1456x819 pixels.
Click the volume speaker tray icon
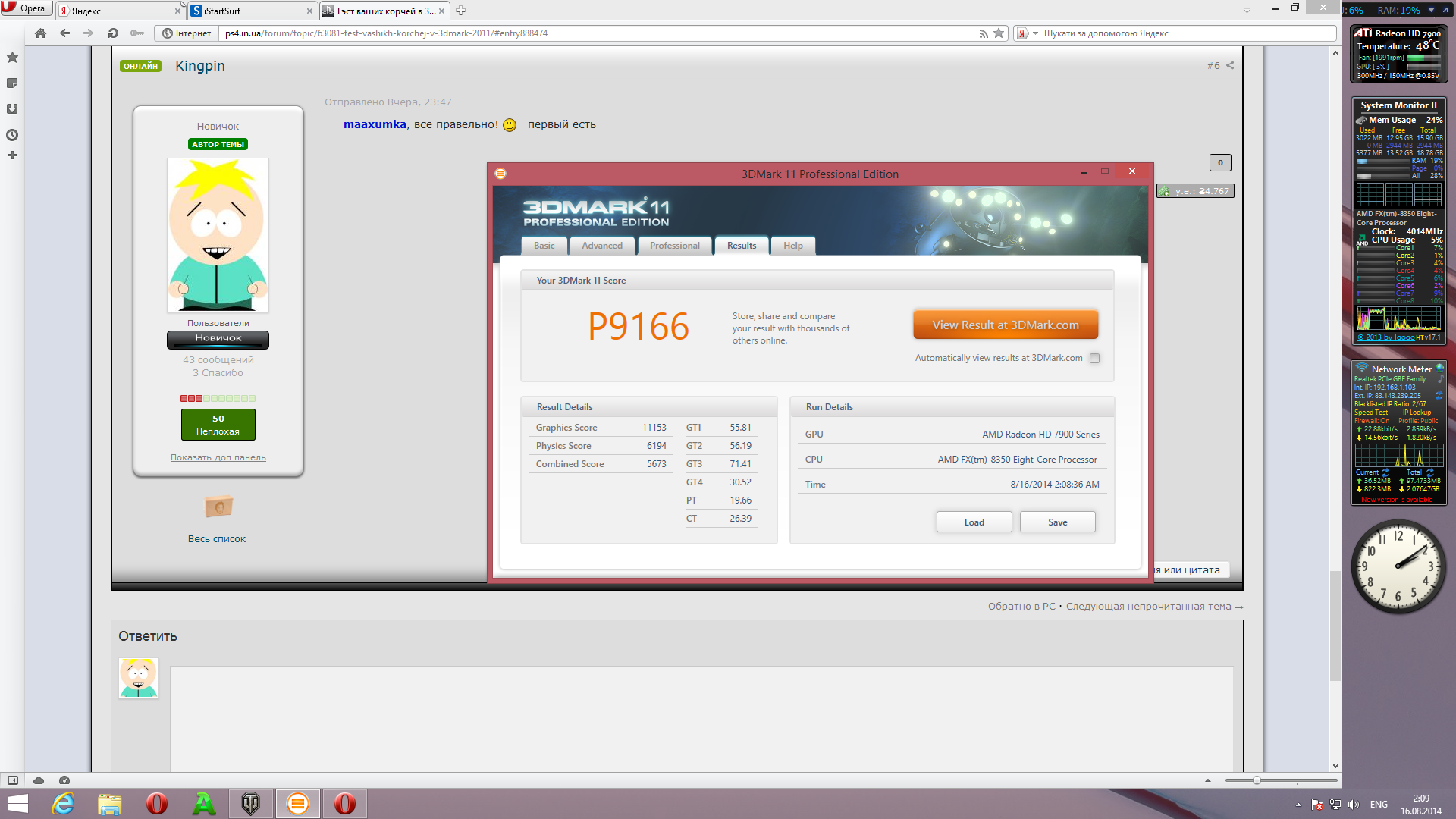tap(1354, 805)
